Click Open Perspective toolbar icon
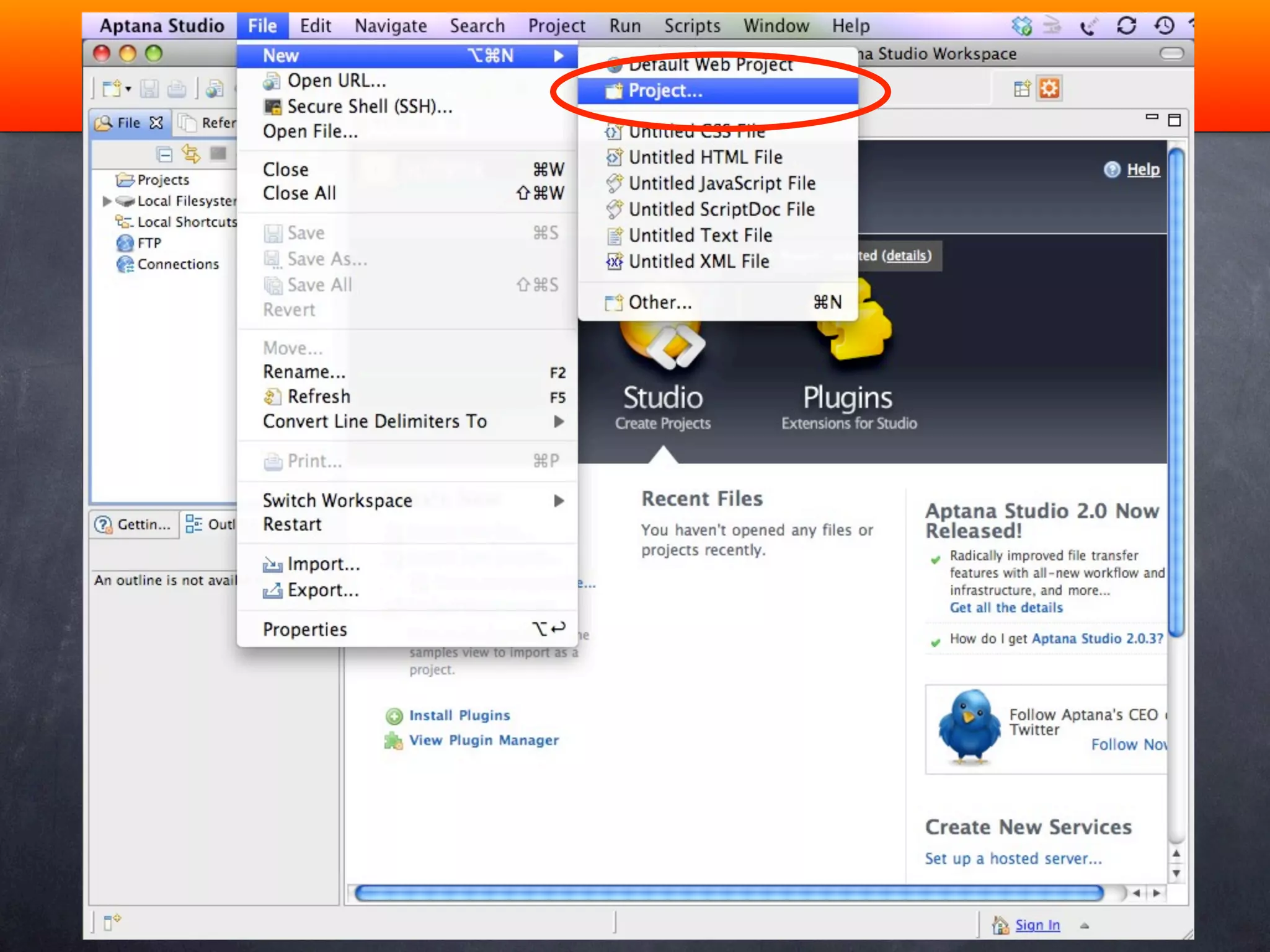The image size is (1270, 952). pos(1022,89)
